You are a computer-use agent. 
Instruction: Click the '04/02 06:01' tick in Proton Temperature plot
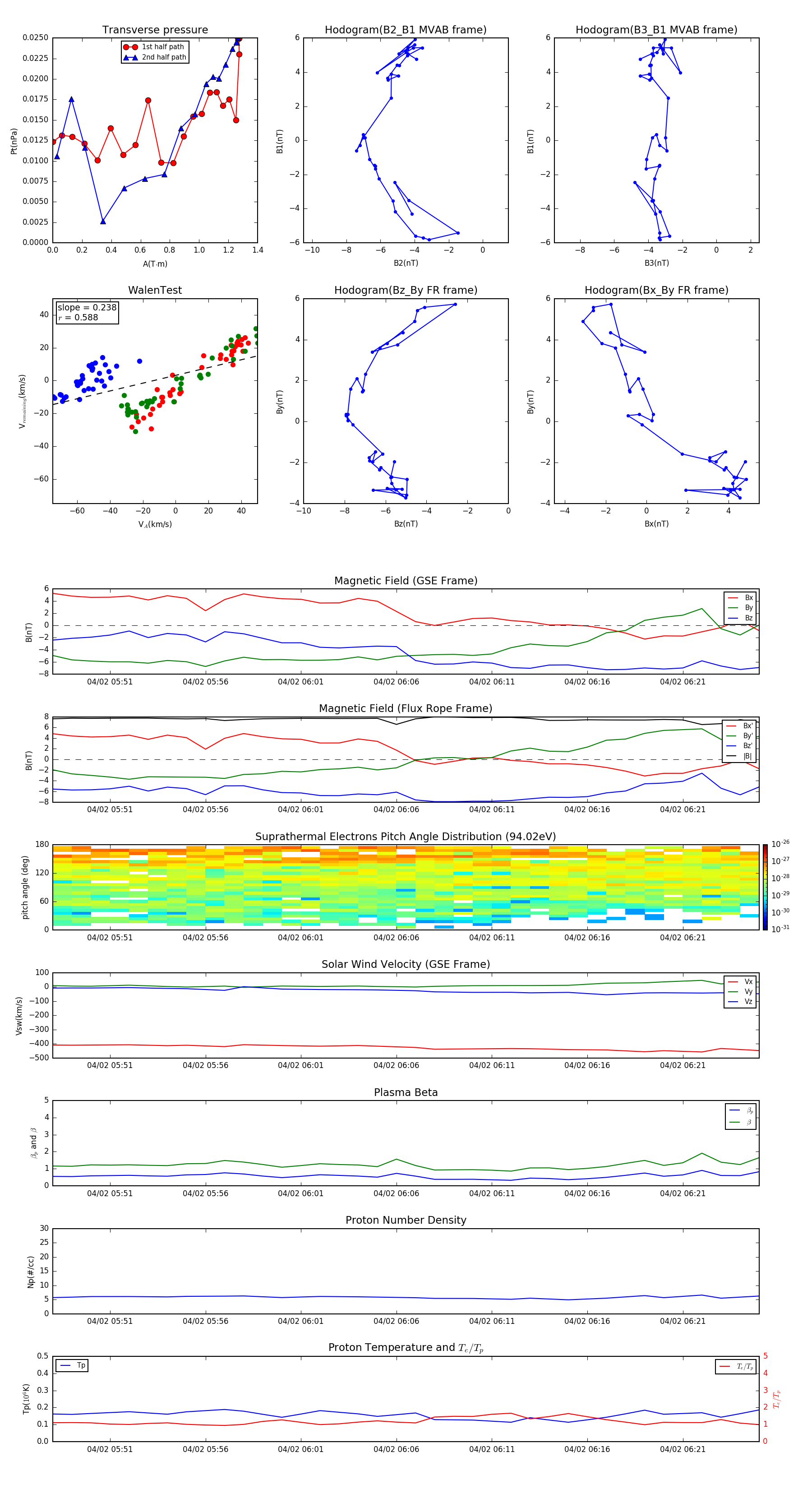coord(300,1450)
